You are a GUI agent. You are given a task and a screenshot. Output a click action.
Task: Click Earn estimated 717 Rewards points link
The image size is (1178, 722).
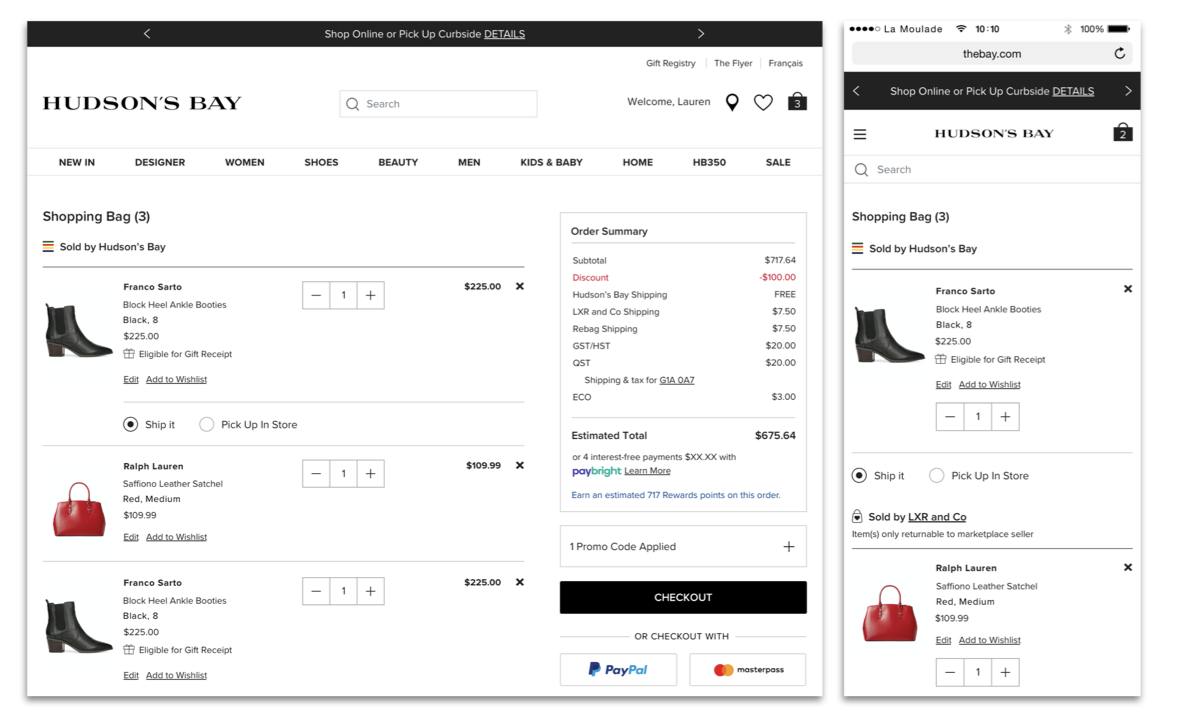tap(676, 495)
